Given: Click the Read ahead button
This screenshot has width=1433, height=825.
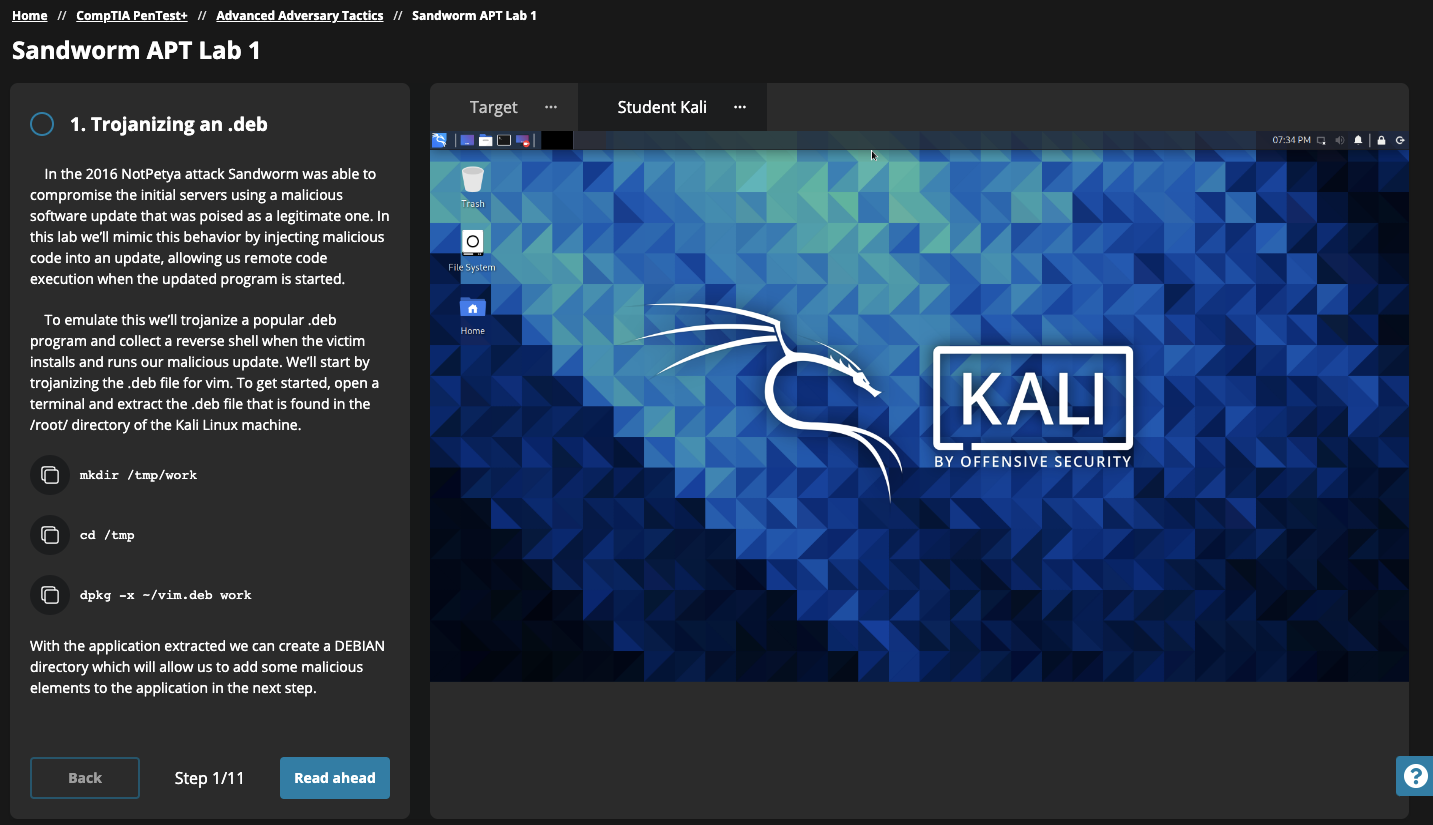Looking at the screenshot, I should click(x=334, y=778).
